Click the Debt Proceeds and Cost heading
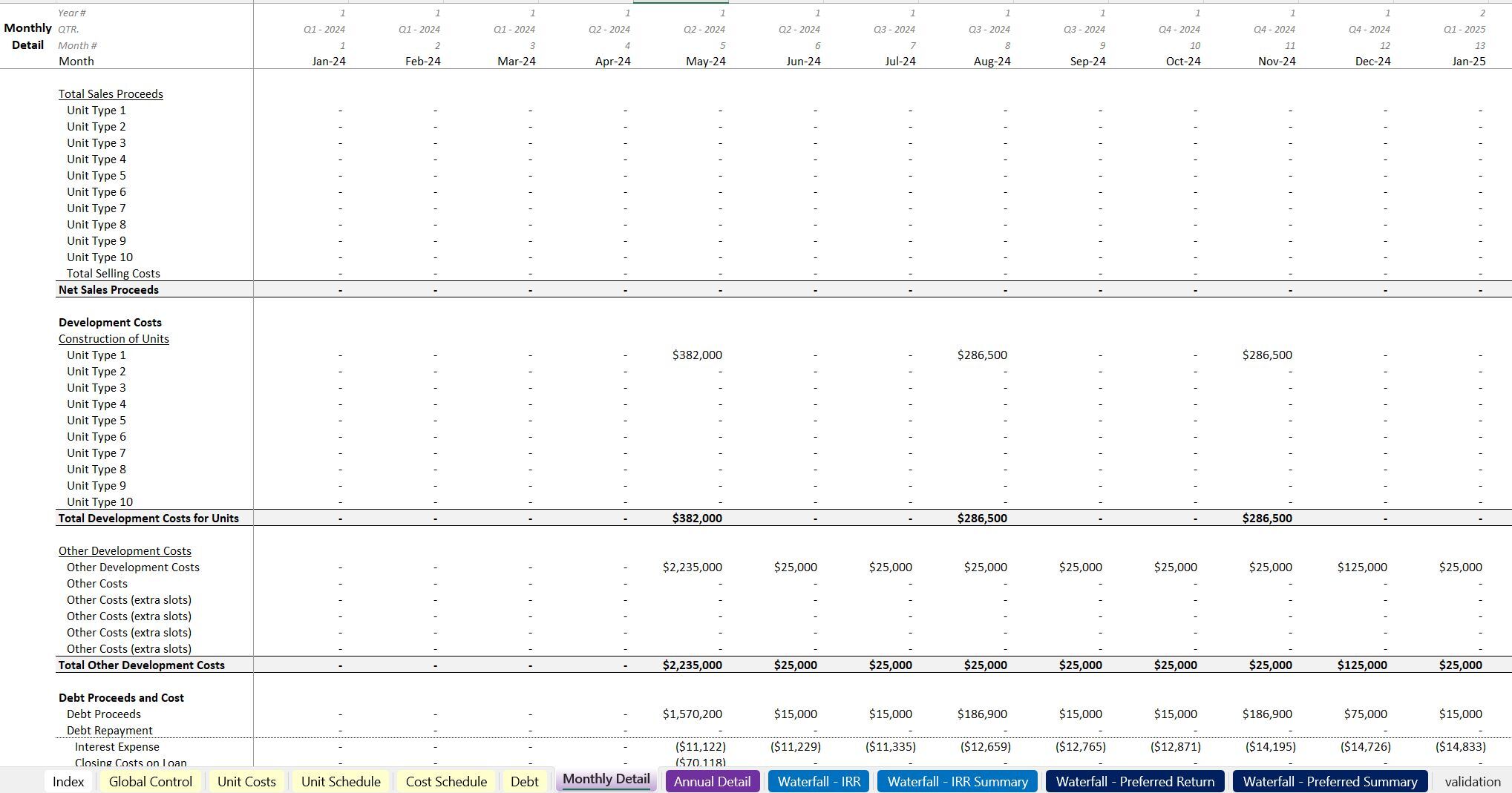The image size is (1512, 793). (x=121, y=698)
